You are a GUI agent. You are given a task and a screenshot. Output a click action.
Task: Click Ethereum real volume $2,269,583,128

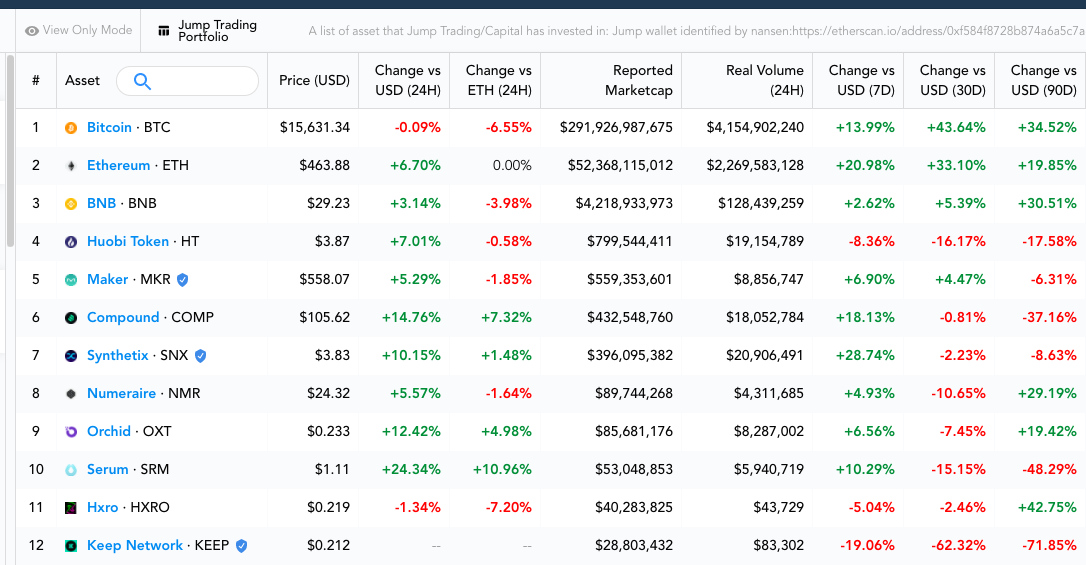click(755, 165)
